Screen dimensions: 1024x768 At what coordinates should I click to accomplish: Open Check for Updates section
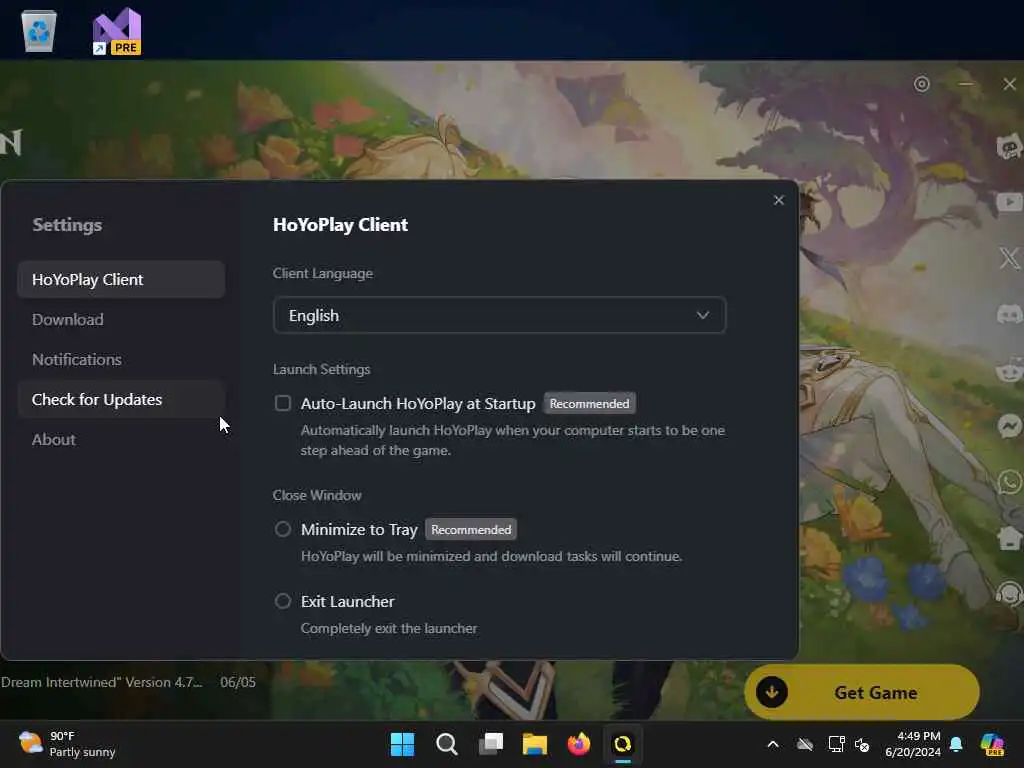tap(121, 400)
